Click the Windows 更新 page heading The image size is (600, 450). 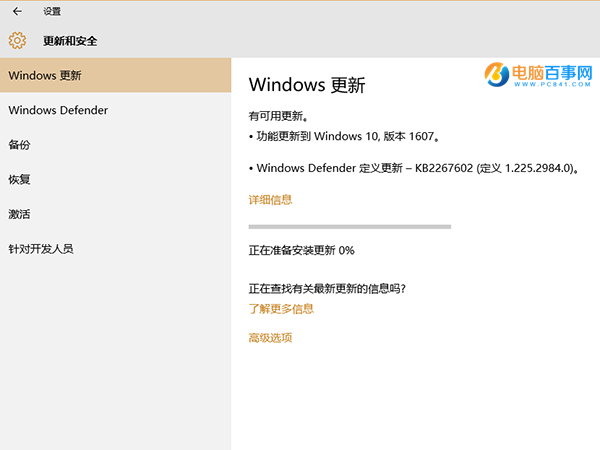[x=307, y=85]
